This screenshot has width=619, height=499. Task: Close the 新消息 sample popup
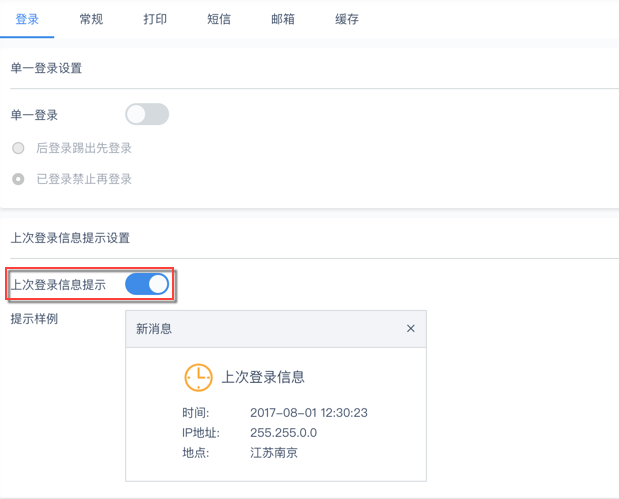410,328
